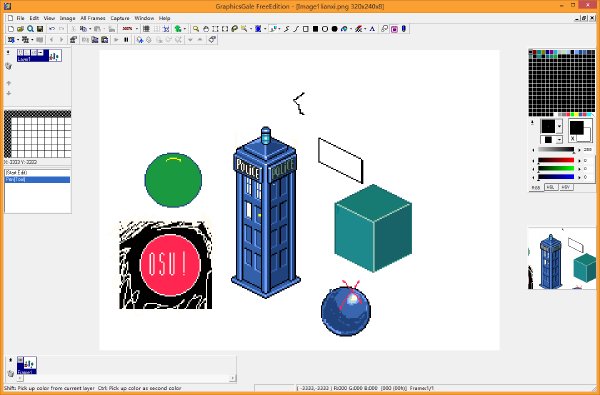Select the filled rectangle tool
600x395 pixels.
315,29
